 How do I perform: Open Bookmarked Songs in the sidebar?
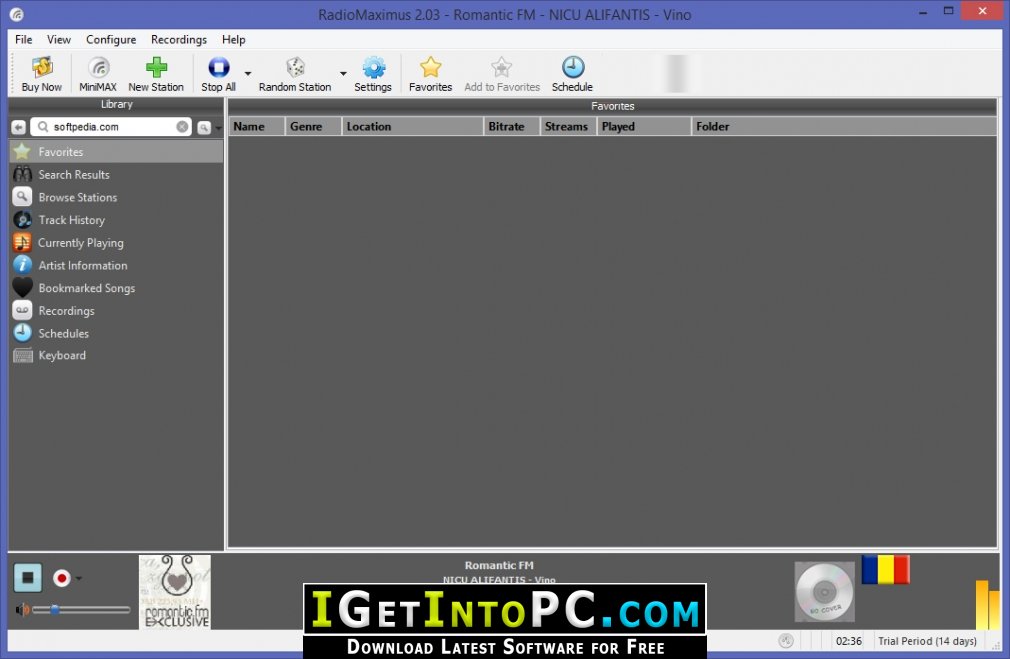coord(116,288)
